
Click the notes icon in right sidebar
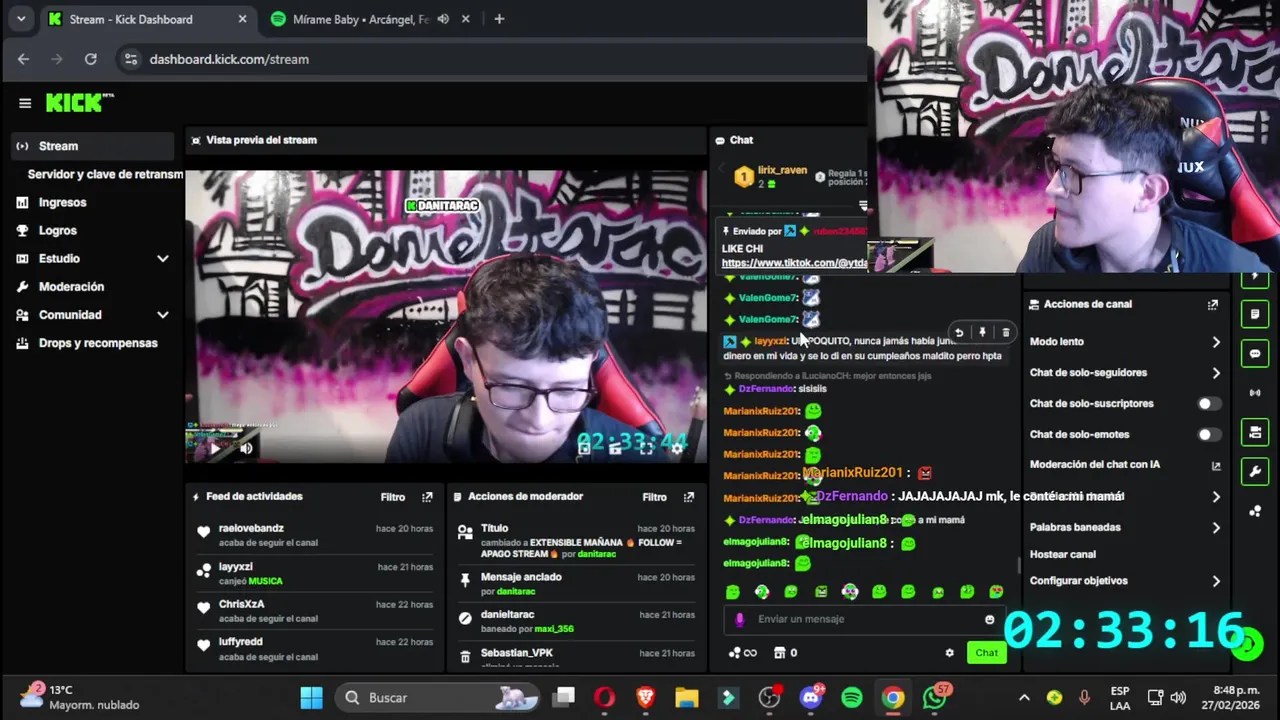pyautogui.click(x=1255, y=314)
